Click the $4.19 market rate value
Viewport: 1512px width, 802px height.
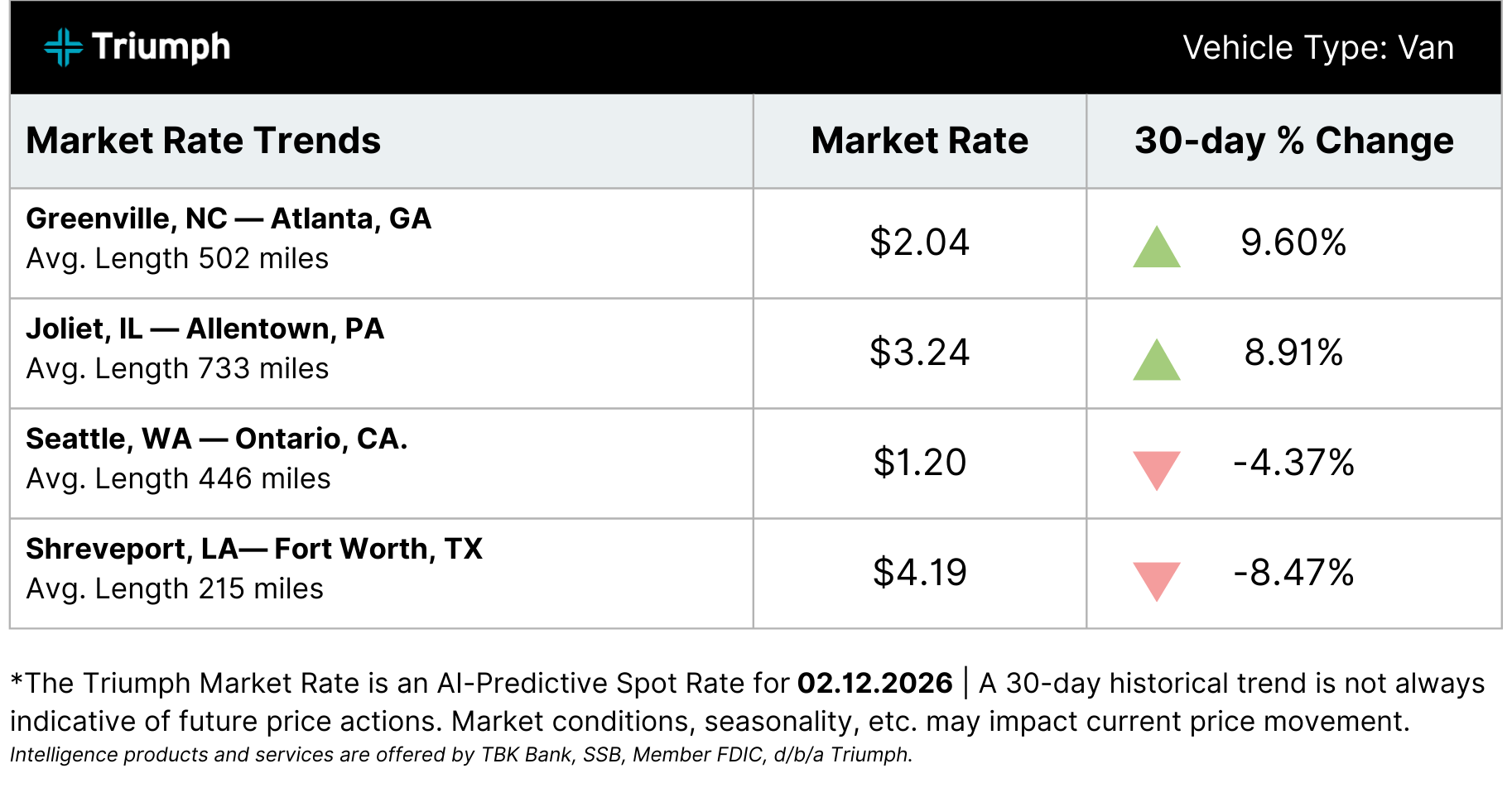point(919,573)
